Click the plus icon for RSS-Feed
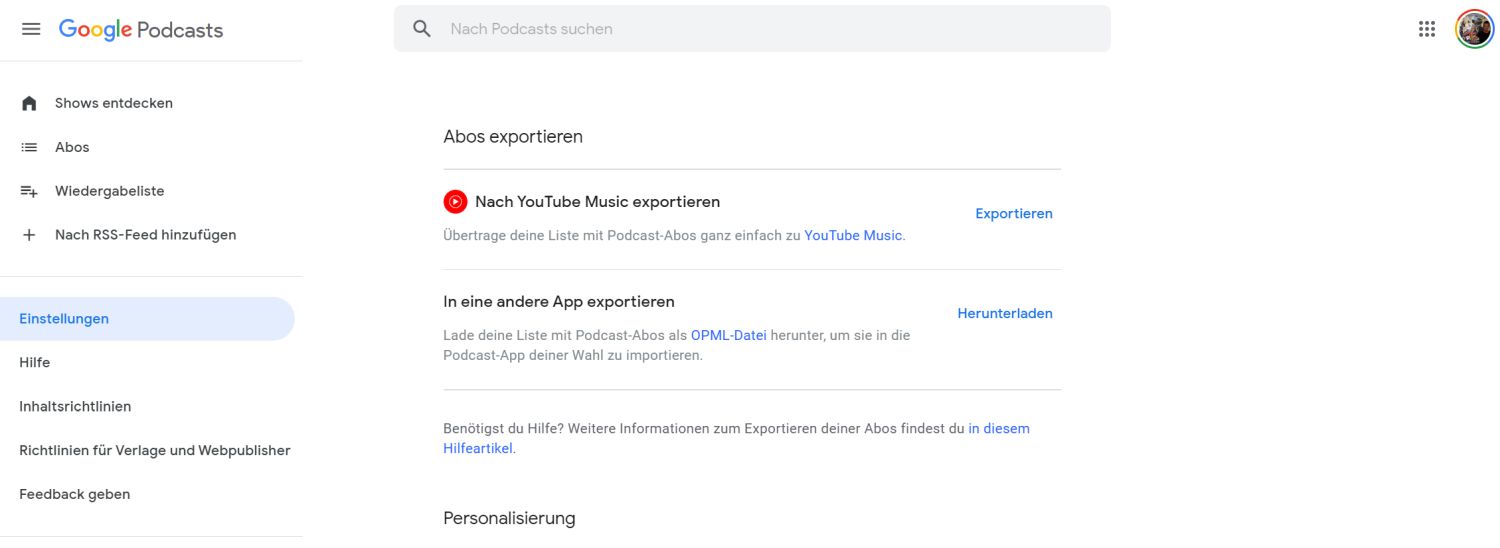The image size is (1500, 548). tap(29, 235)
